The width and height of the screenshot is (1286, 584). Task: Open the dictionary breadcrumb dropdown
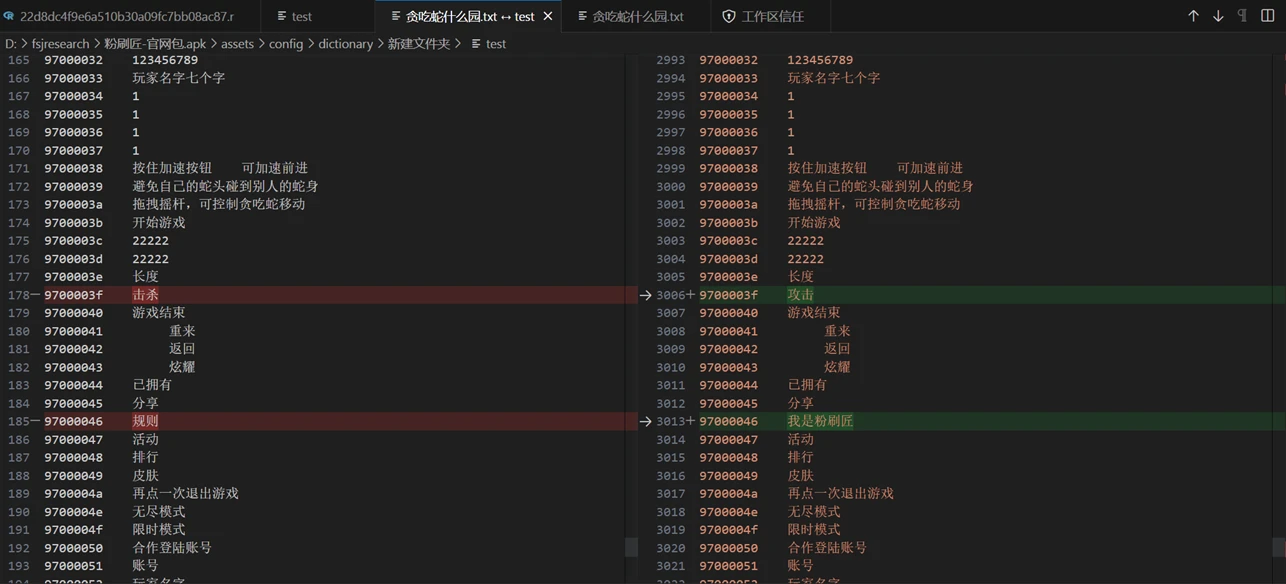[x=345, y=44]
